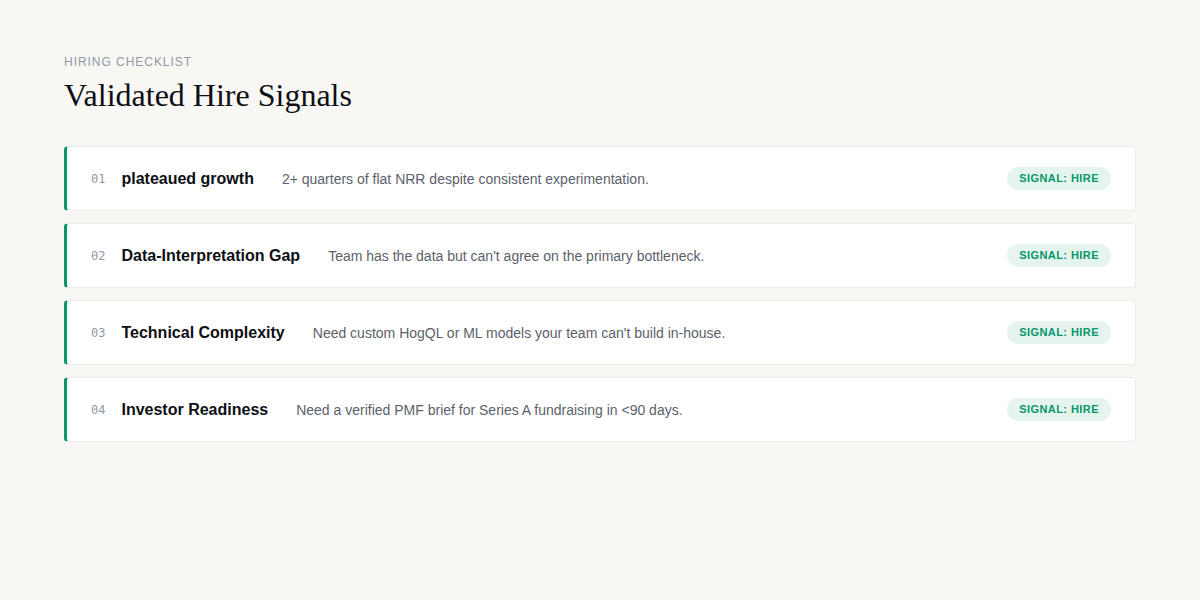This screenshot has width=1200, height=600.
Task: Click the SIGNAL: HIRE badge for Technical Complexity
Action: pos(1059,333)
